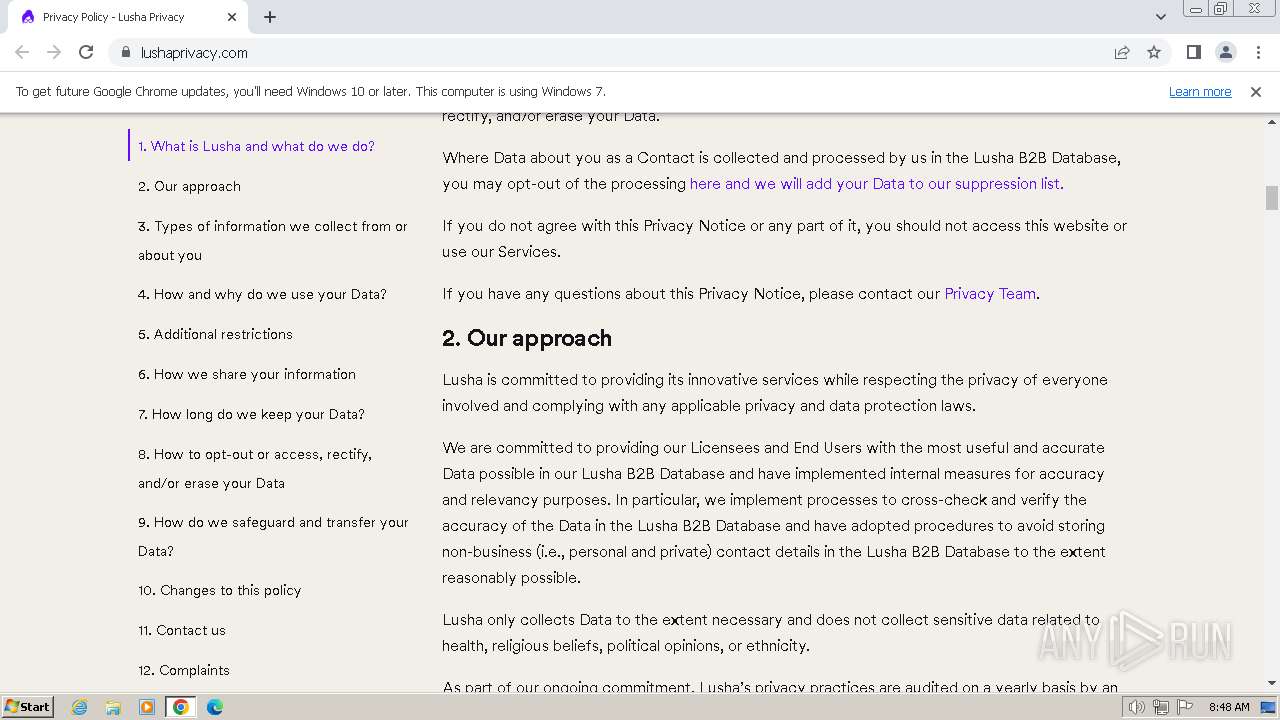The height and width of the screenshot is (720, 1280).
Task: Click the forward navigation arrow
Action: [x=54, y=52]
